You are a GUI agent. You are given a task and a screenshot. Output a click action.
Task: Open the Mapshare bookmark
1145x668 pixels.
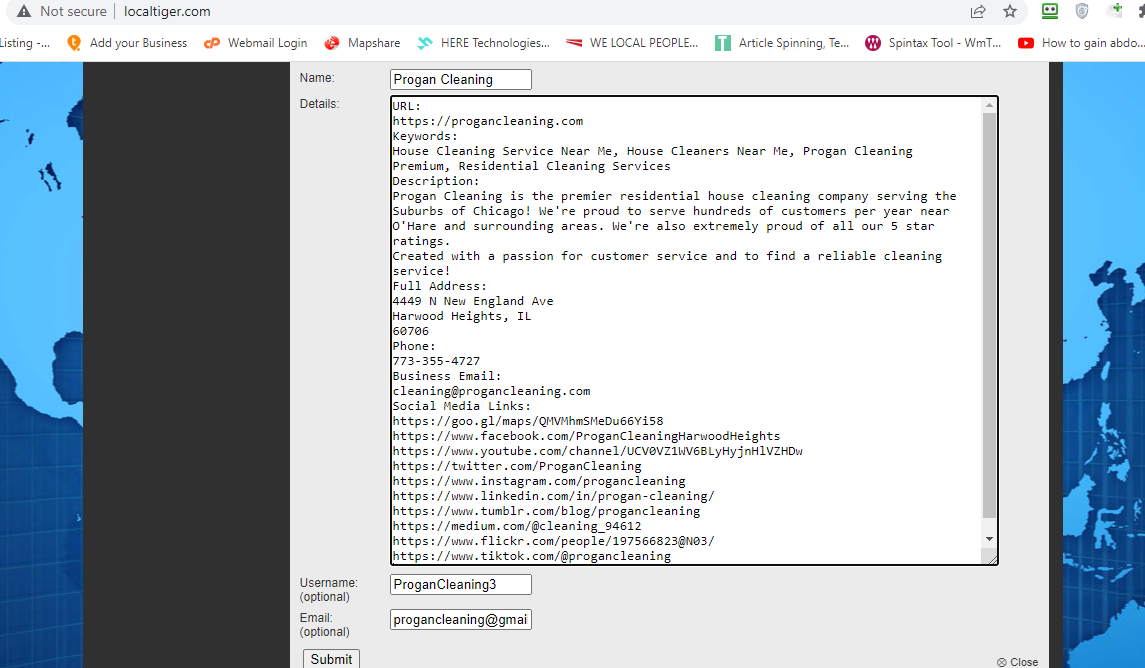tap(362, 43)
